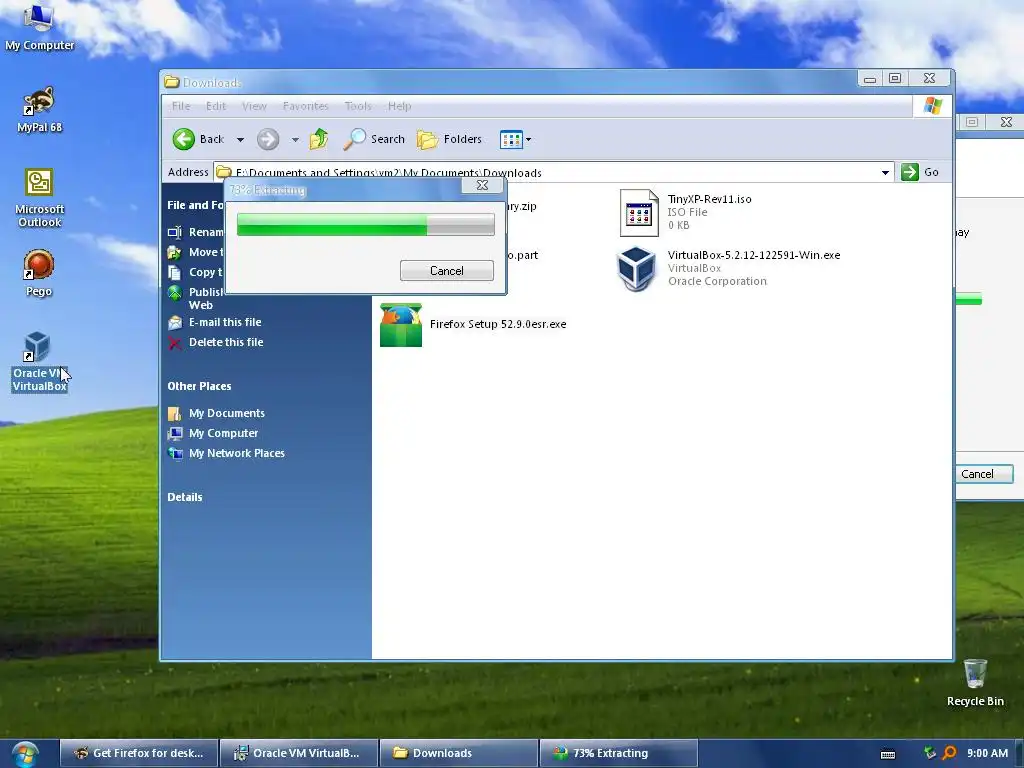This screenshot has width=1024, height=768.
Task: Open the Search pane in Explorer
Action: pyautogui.click(x=374, y=139)
